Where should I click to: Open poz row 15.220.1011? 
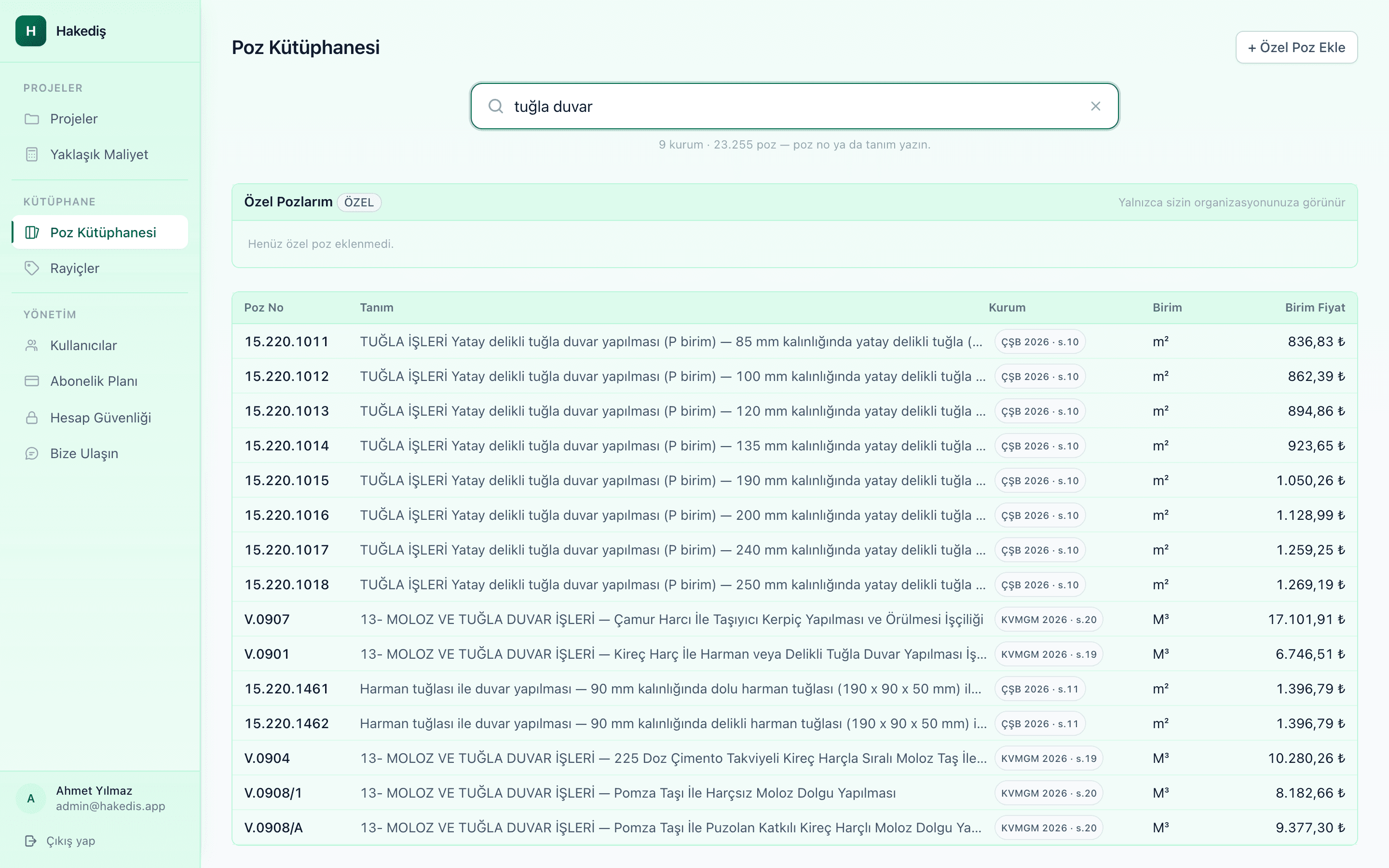[794, 341]
